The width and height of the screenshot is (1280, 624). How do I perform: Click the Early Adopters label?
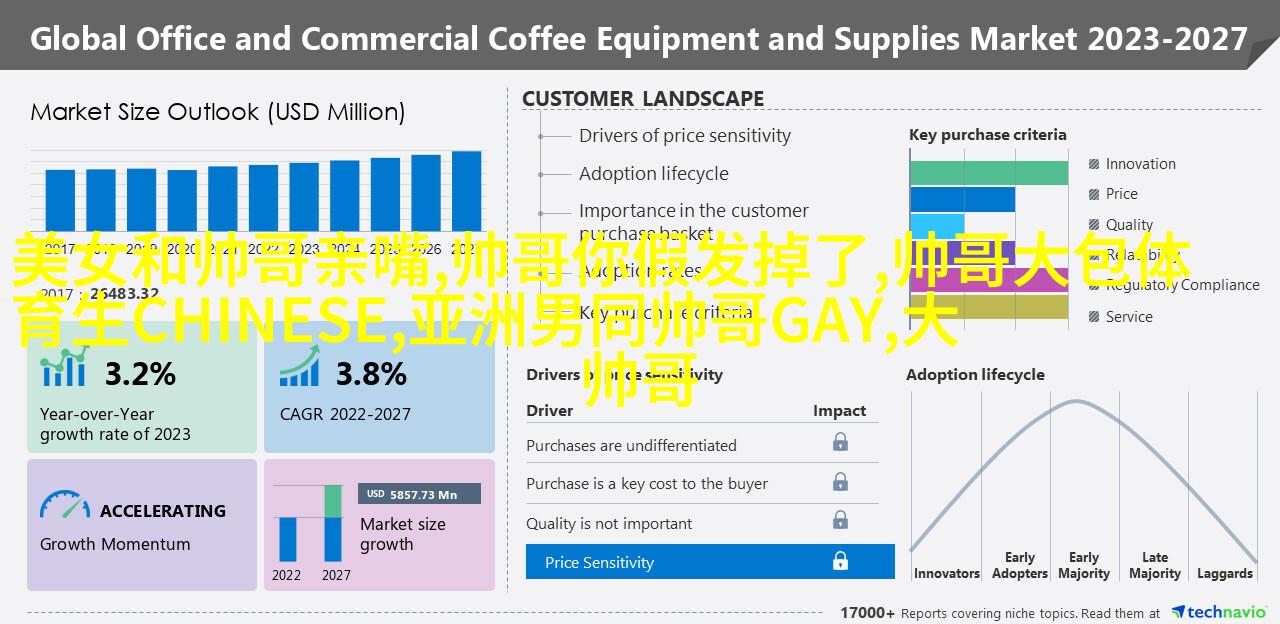[1020, 566]
